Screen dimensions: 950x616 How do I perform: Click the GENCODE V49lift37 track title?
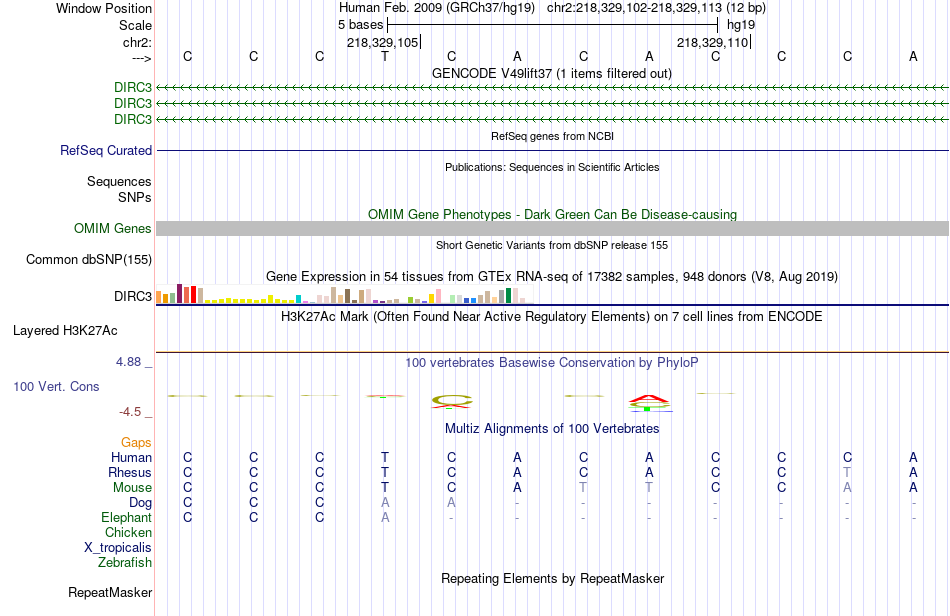(x=551, y=73)
